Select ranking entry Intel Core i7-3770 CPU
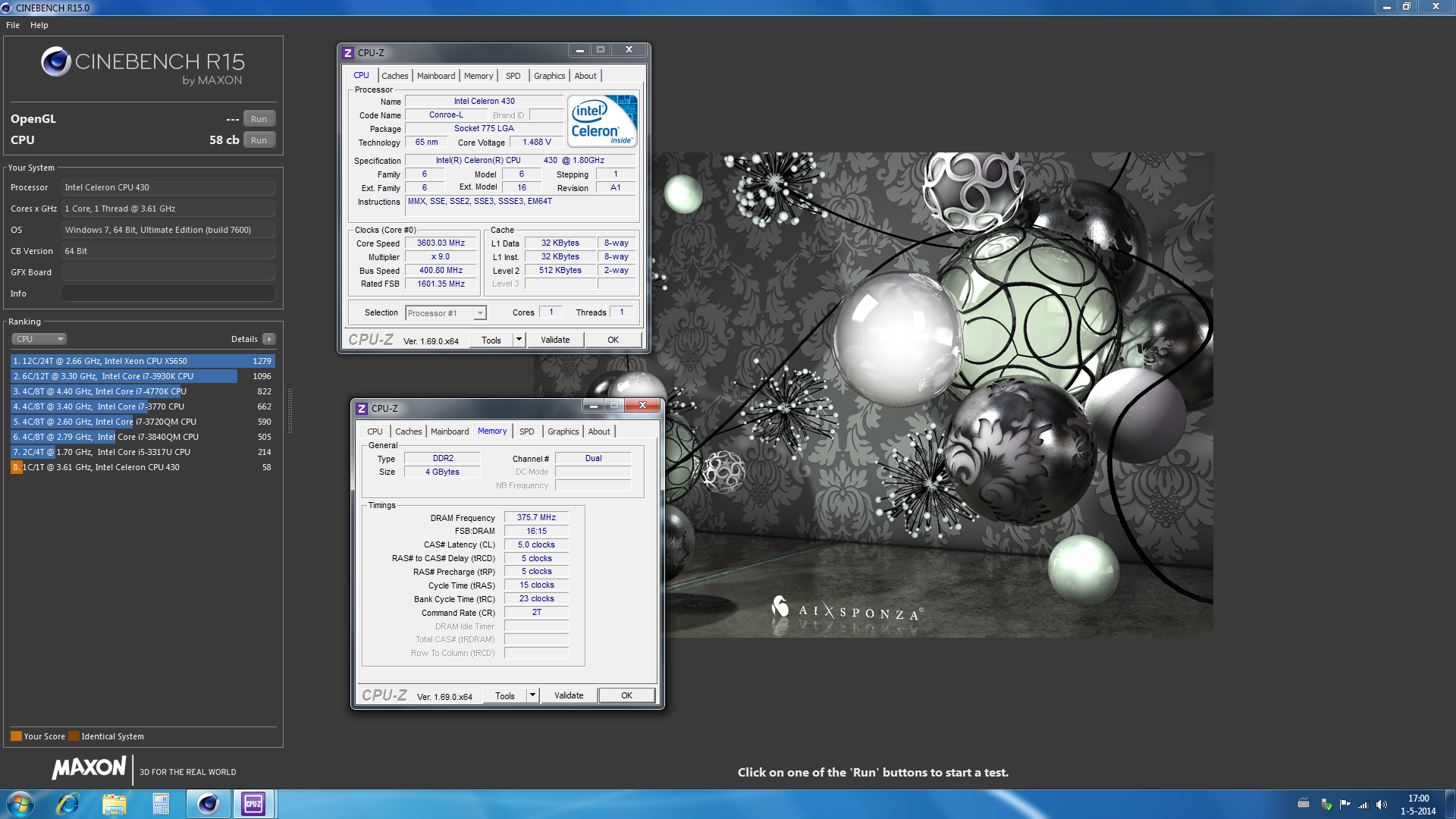This screenshot has height=819, width=1456. click(143, 406)
